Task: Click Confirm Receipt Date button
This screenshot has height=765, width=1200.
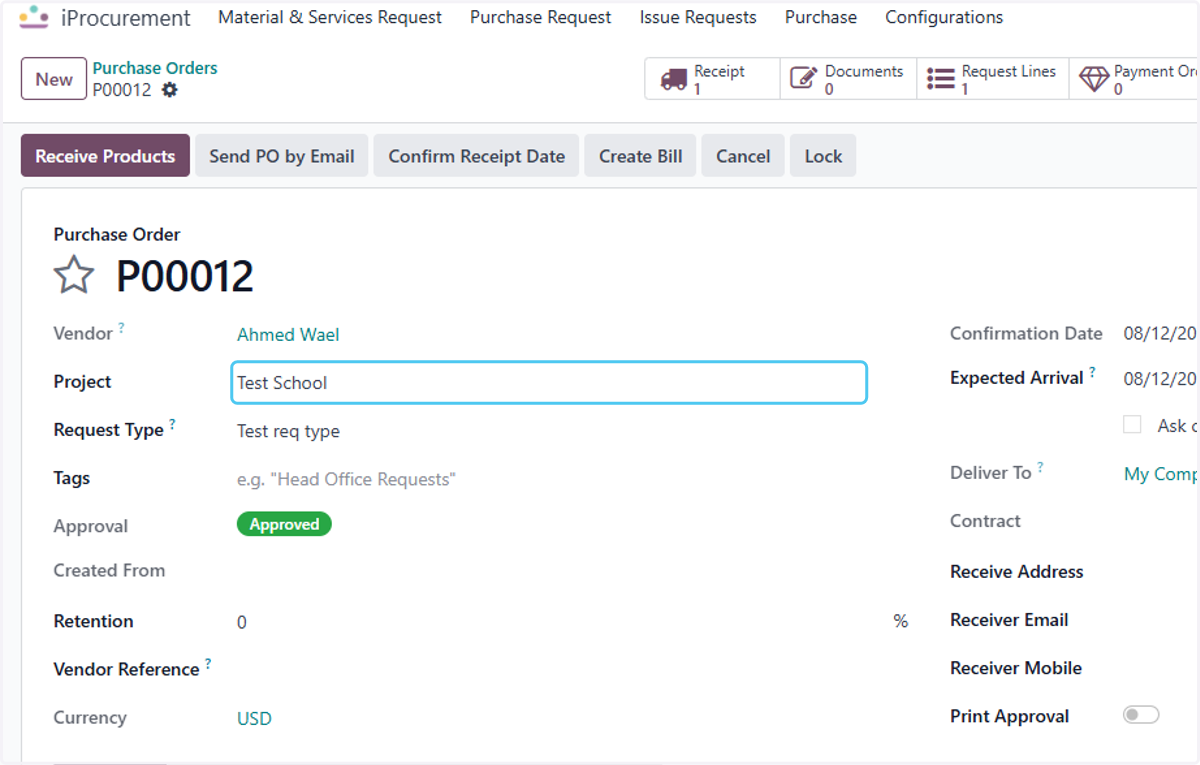Action: pyautogui.click(x=477, y=156)
